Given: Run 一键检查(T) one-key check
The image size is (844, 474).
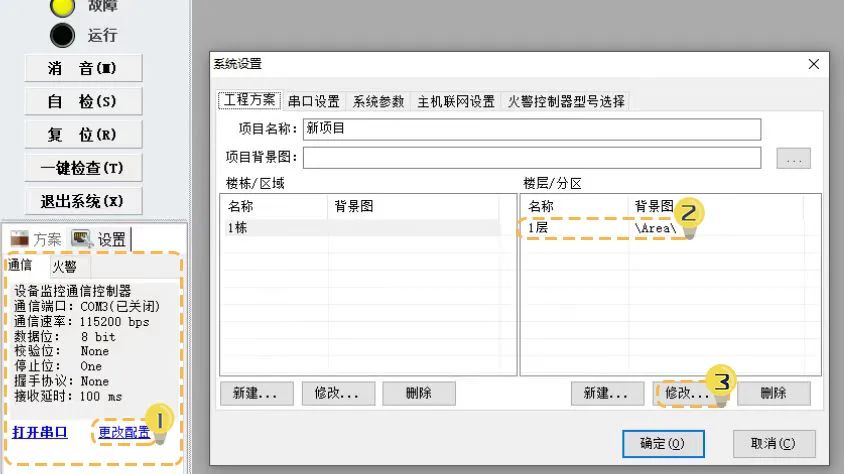Looking at the screenshot, I should [83, 167].
